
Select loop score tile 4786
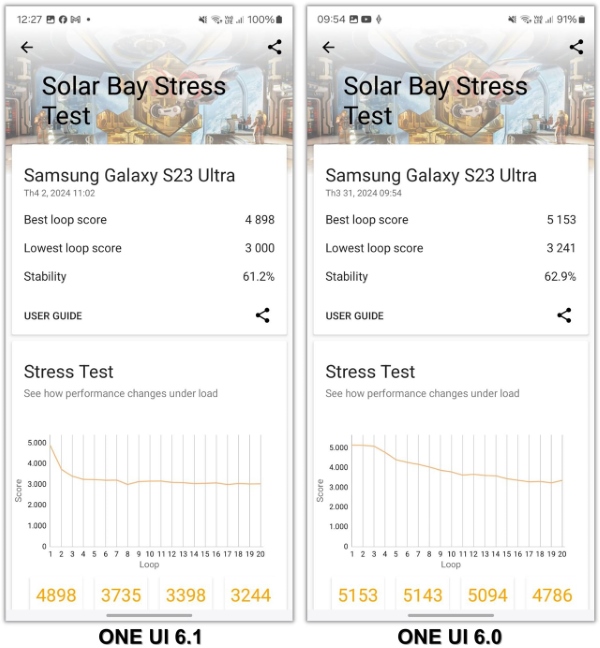coord(551,595)
